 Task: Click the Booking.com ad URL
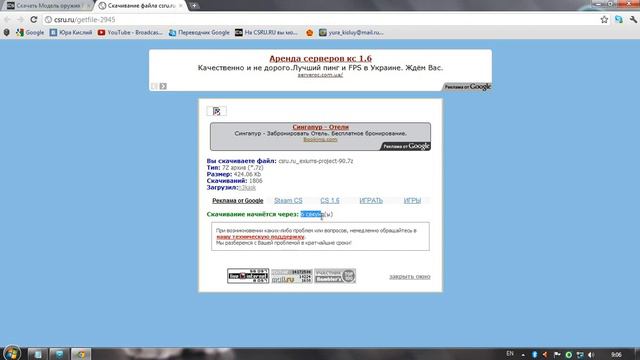tap(320, 139)
